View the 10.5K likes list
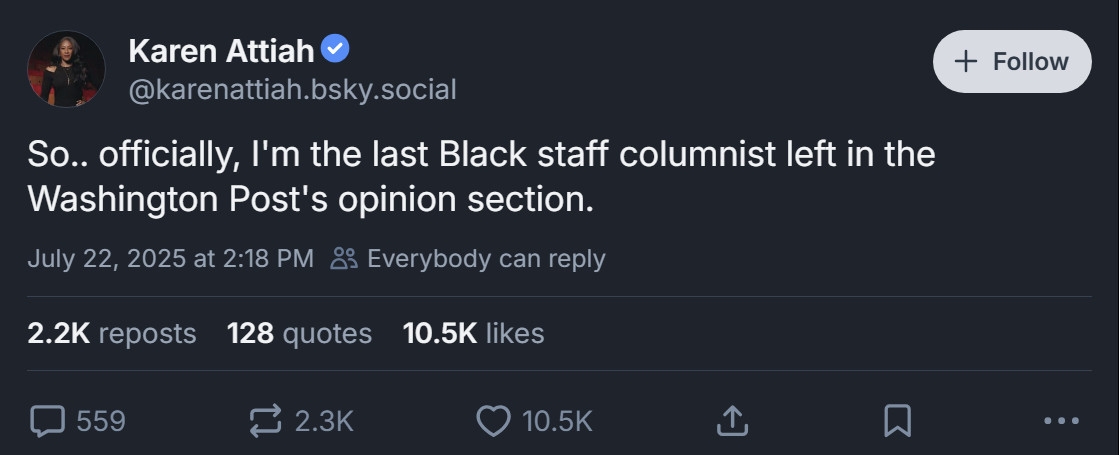The image size is (1119, 455). click(x=473, y=333)
